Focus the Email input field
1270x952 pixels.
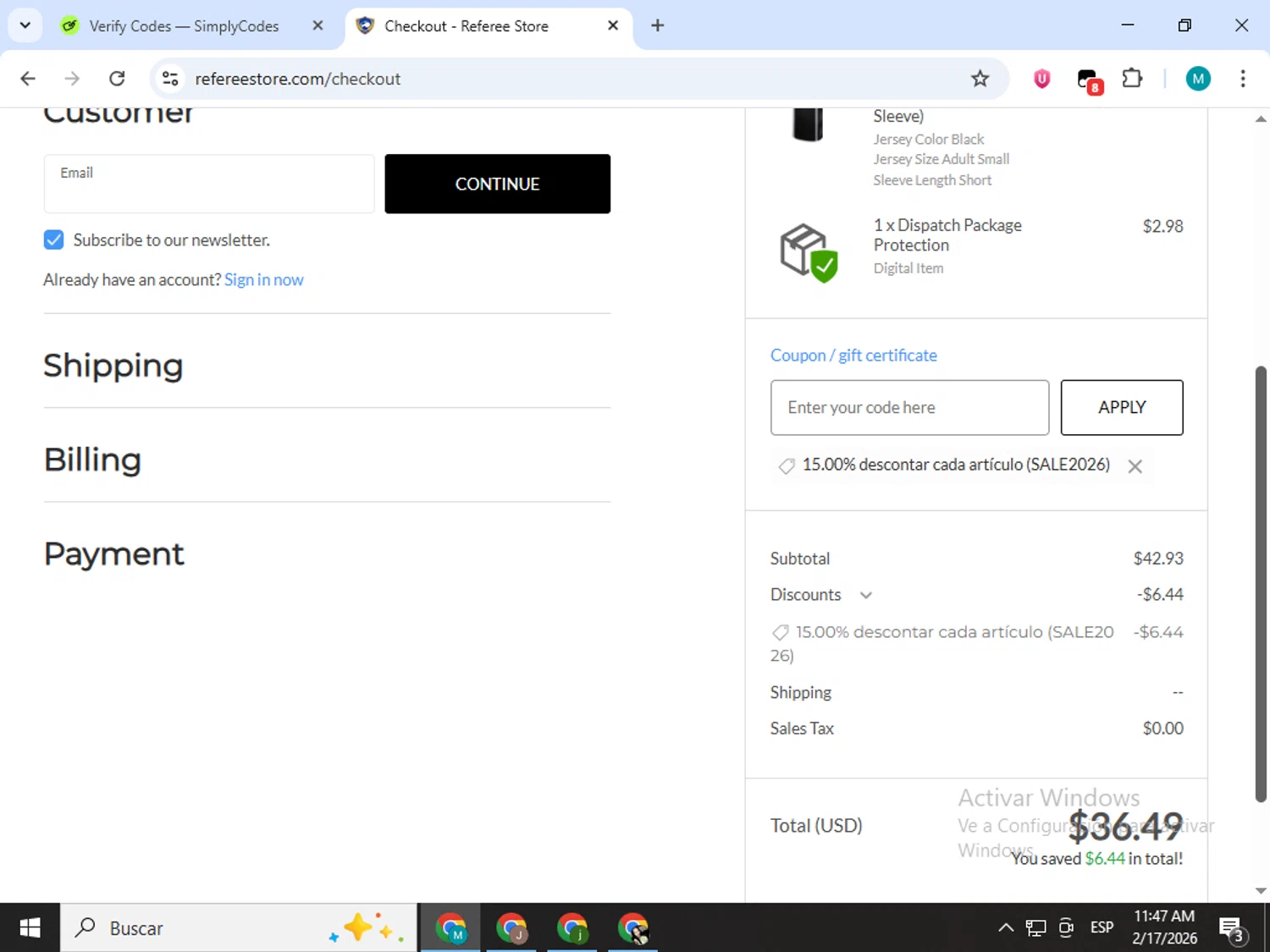pos(209,184)
